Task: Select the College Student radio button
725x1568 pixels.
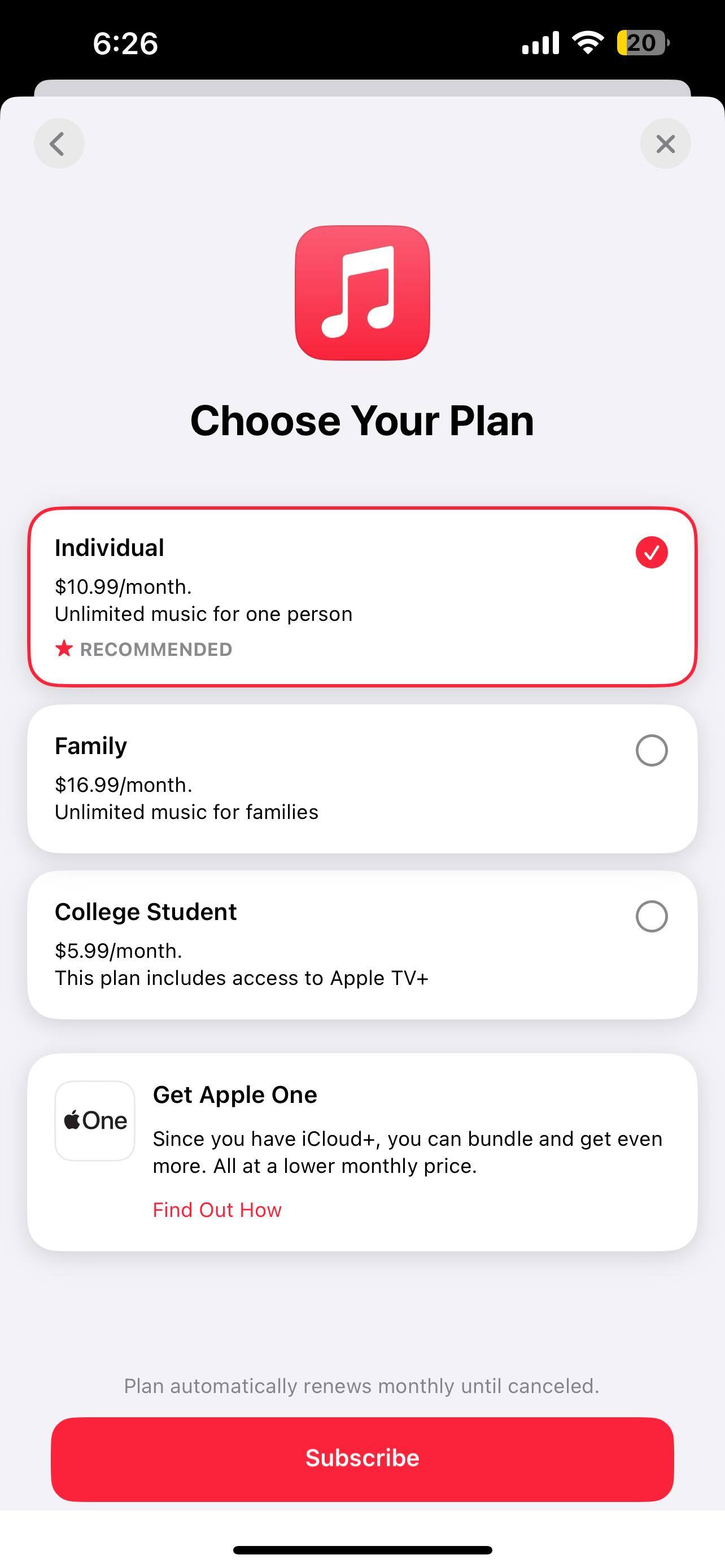Action: 652,916
